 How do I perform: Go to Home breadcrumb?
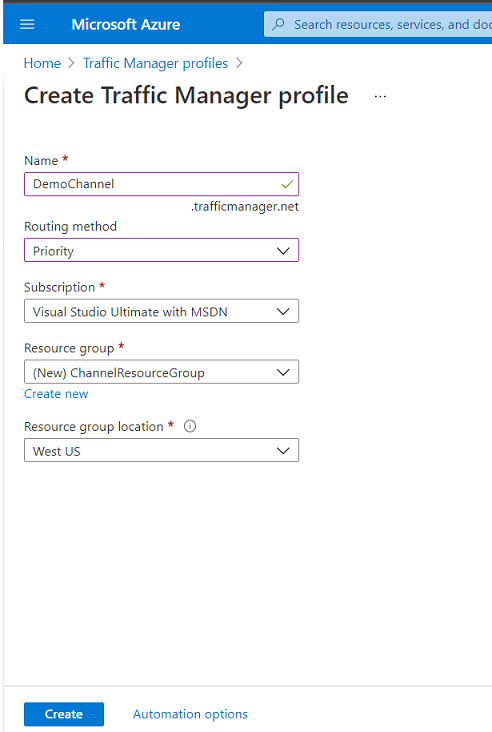coord(42,63)
